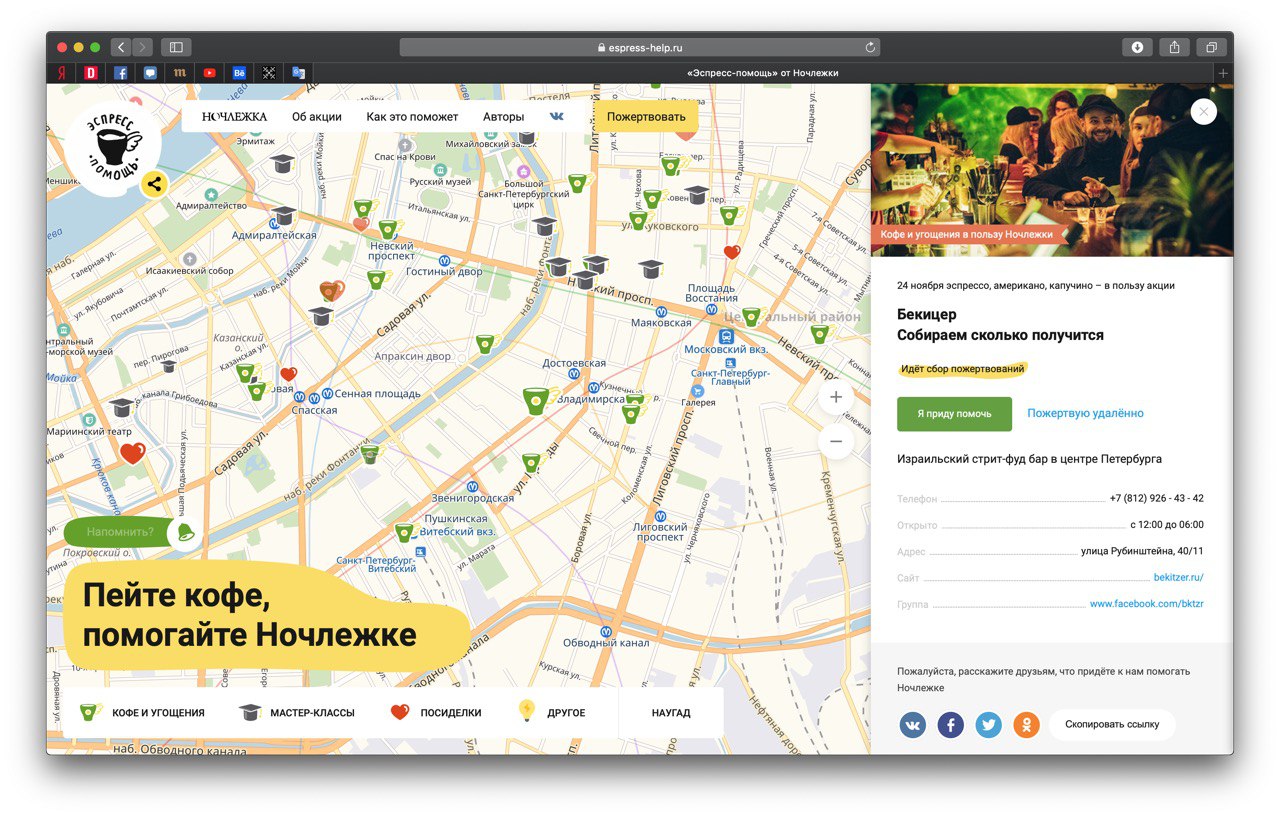
Task: Open the Авторы menu item
Action: click(503, 117)
